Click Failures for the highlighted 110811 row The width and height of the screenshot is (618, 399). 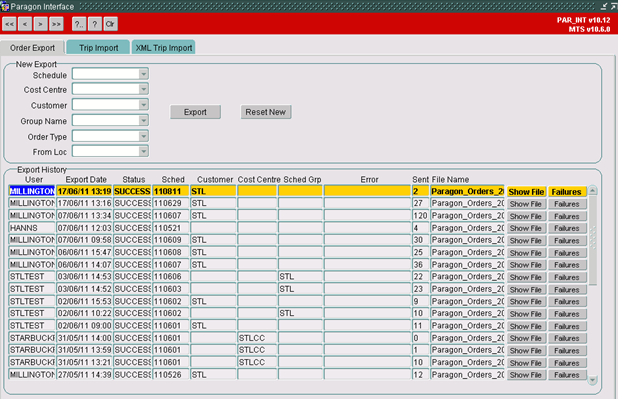[566, 192]
